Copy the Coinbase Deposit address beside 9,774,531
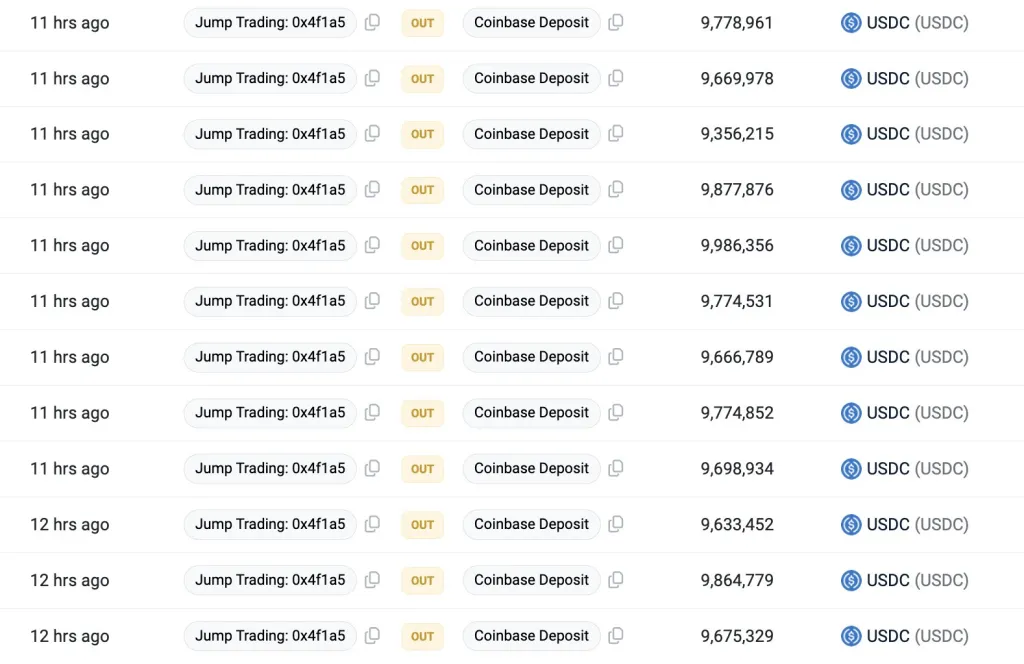 [x=616, y=301]
